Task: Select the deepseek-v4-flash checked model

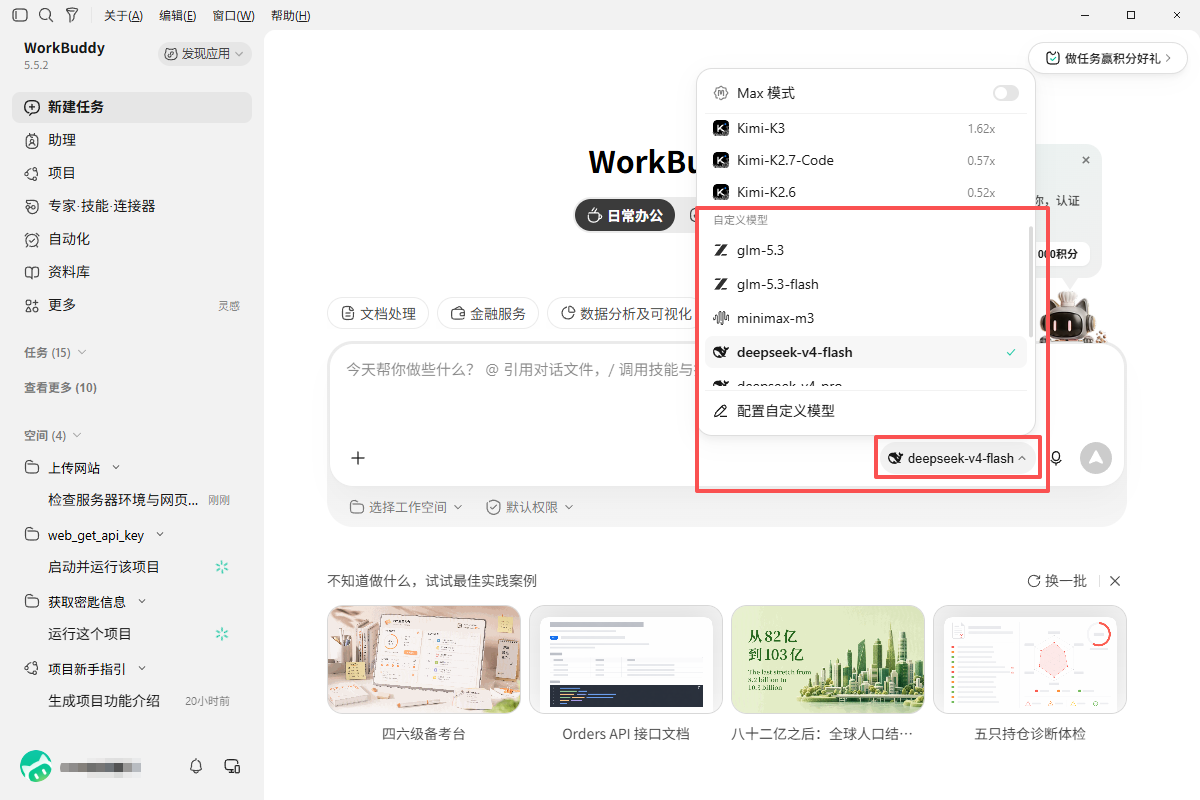Action: 866,352
